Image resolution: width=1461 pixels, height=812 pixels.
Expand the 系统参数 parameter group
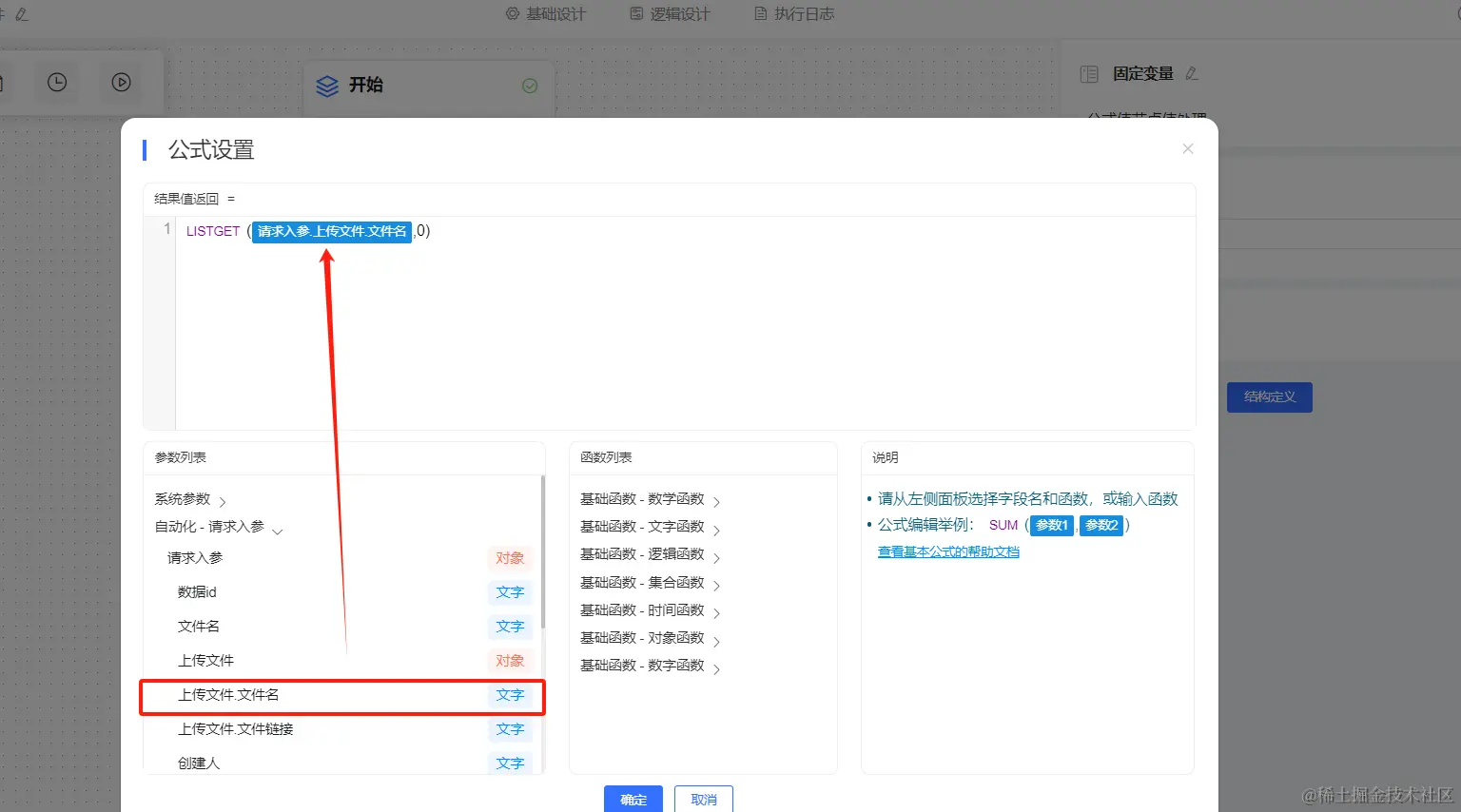pos(190,499)
